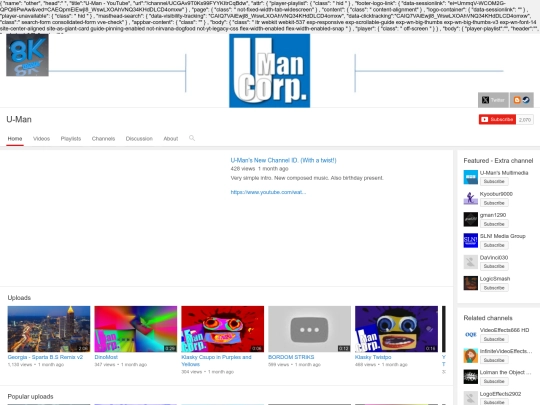This screenshot has width=540, height=405.
Task: Play the Georgia city skyline thumbnail
Action: point(49,329)
